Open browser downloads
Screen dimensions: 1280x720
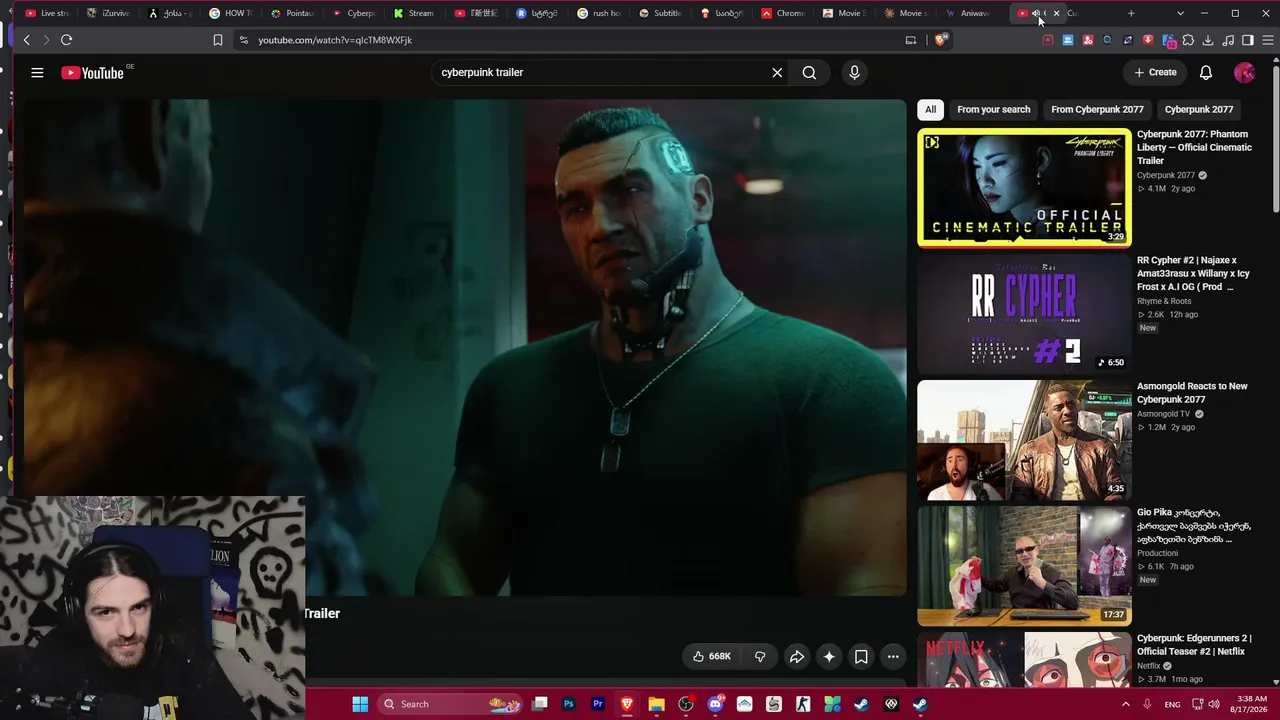[x=1208, y=40]
